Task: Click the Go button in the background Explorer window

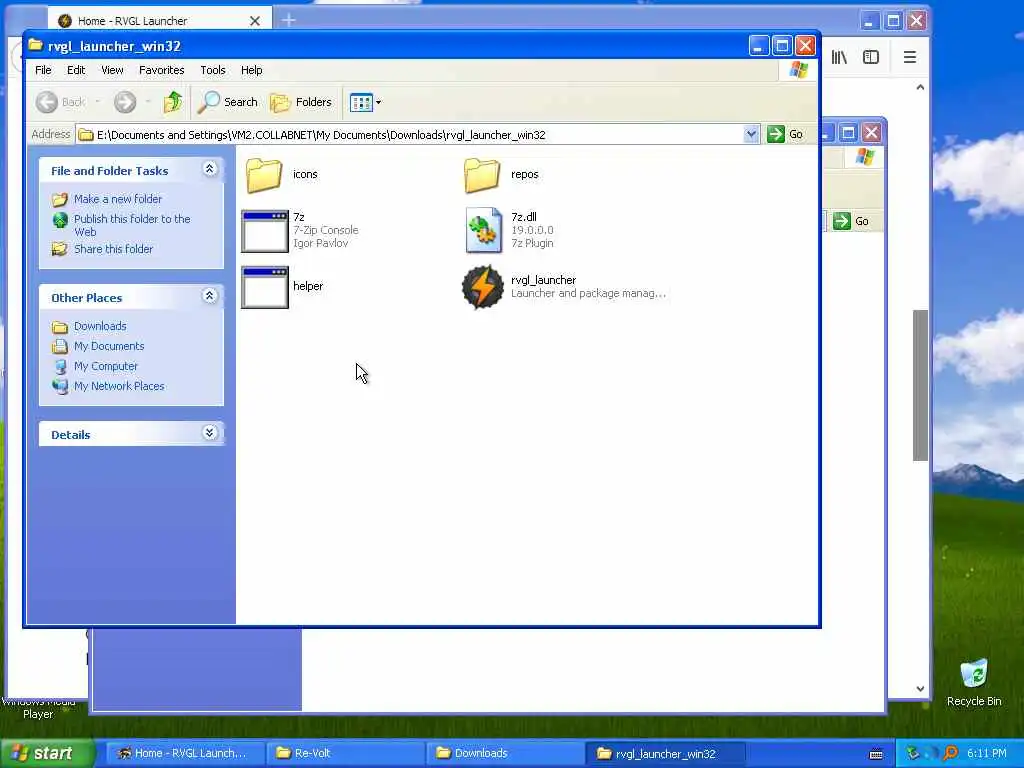Action: click(x=852, y=221)
